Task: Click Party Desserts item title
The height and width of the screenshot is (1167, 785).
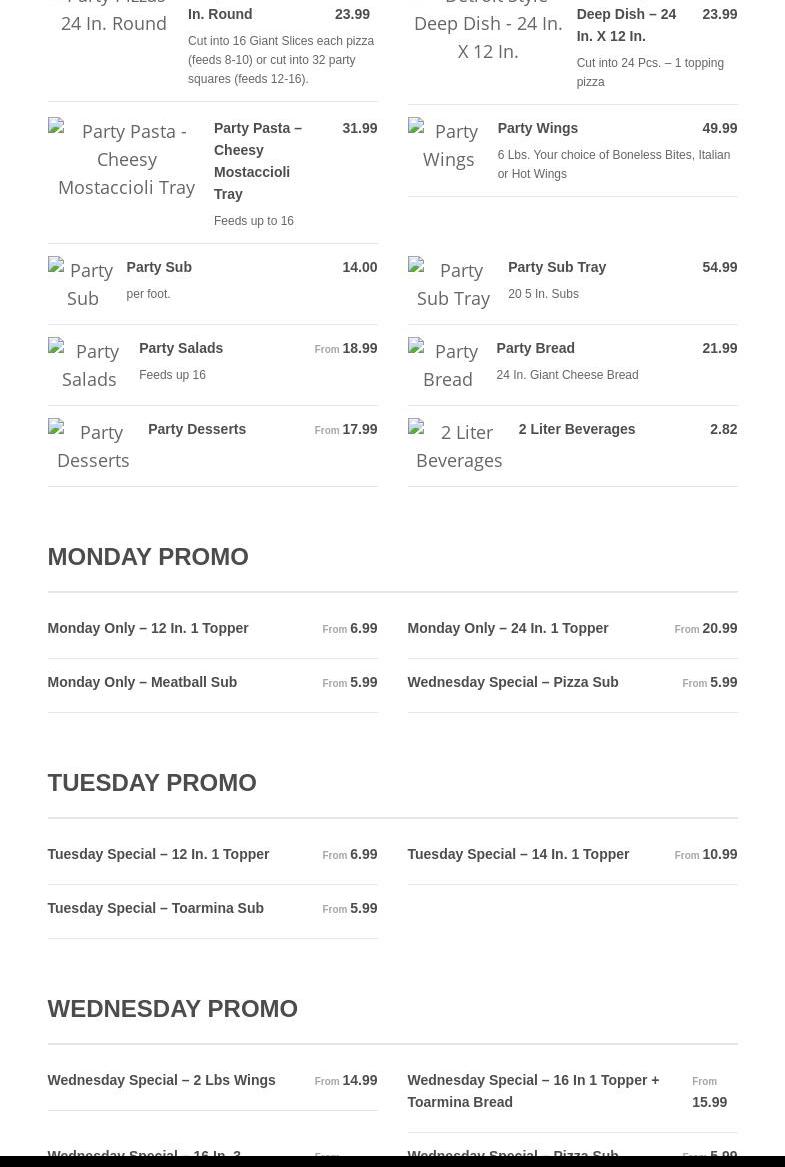Action: [197, 429]
